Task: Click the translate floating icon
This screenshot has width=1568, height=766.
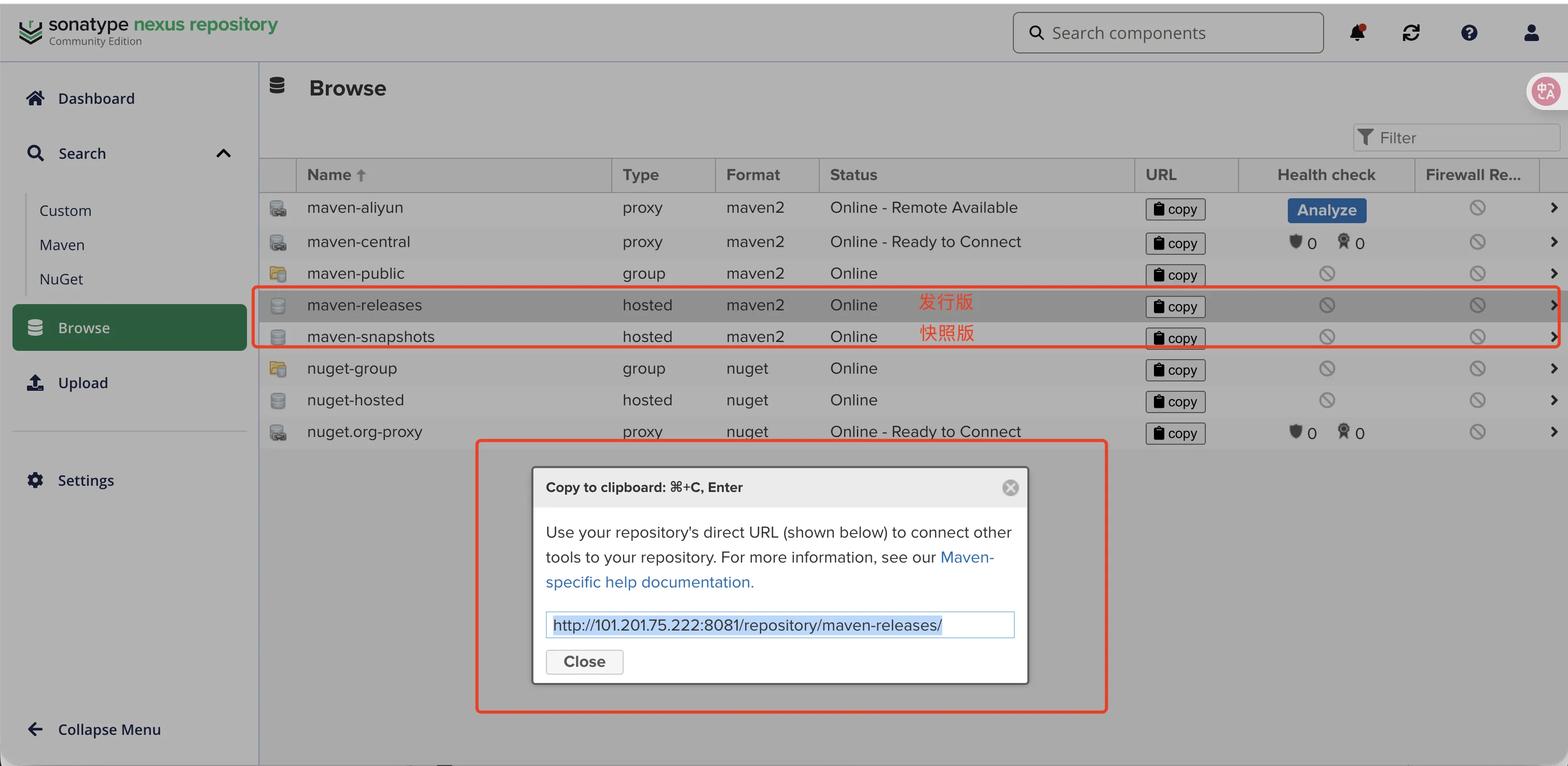Action: coord(1546,91)
